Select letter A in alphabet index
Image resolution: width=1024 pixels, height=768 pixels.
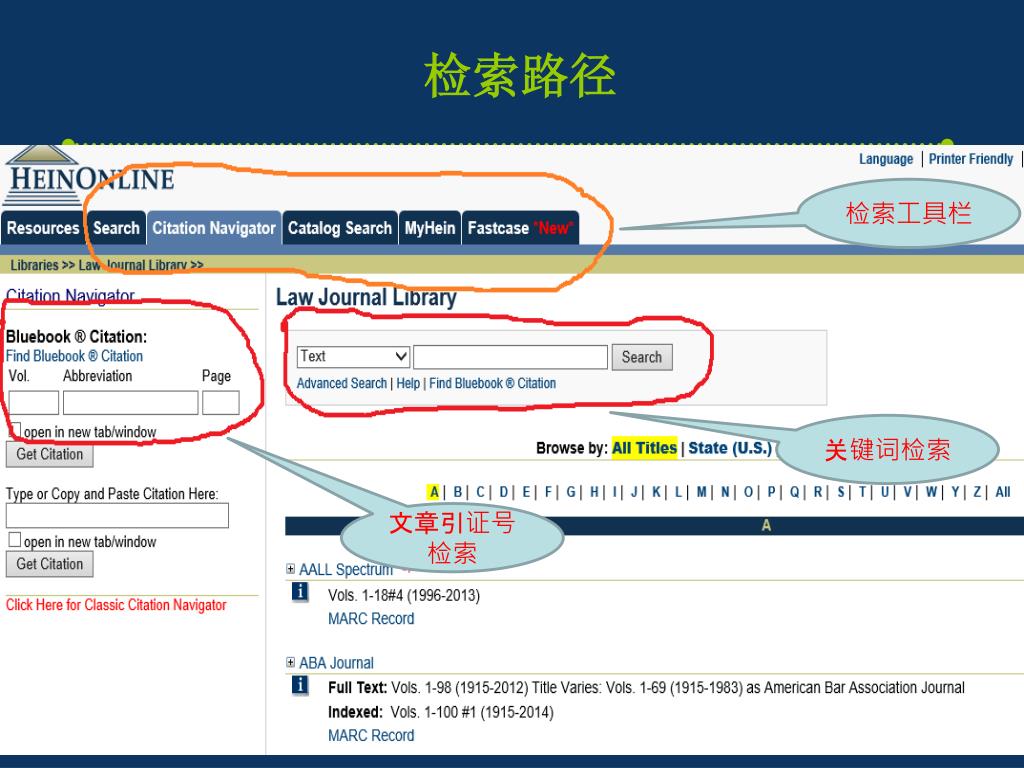pyautogui.click(x=434, y=492)
